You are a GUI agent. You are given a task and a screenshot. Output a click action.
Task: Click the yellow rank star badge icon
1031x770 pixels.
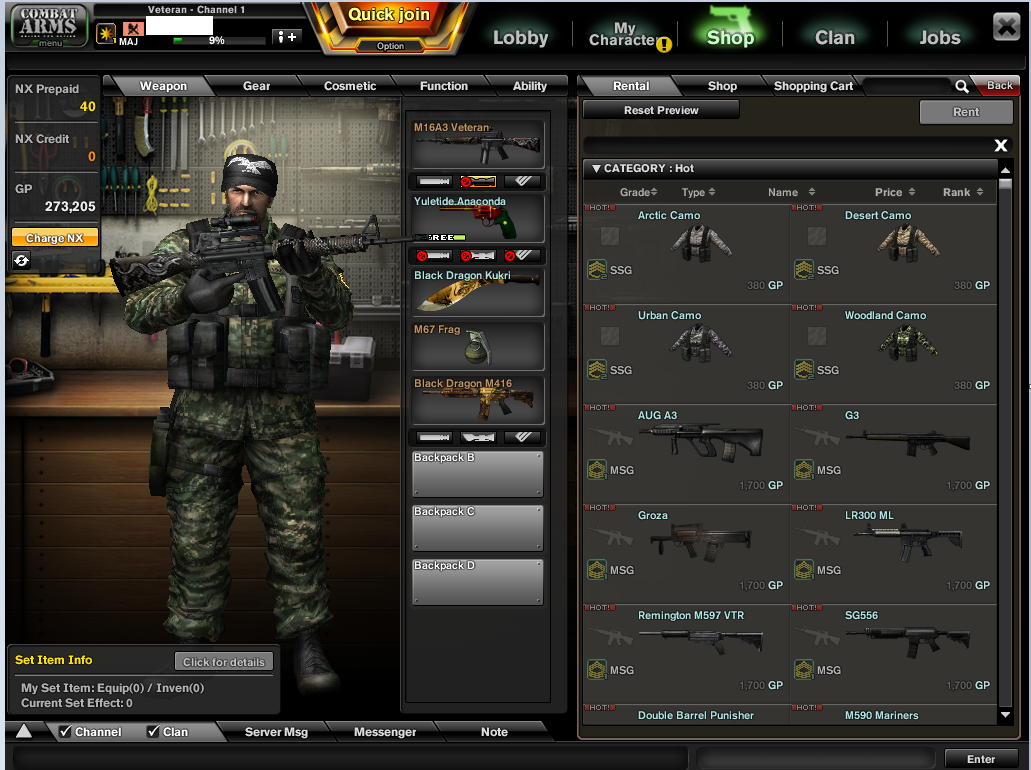click(x=106, y=33)
